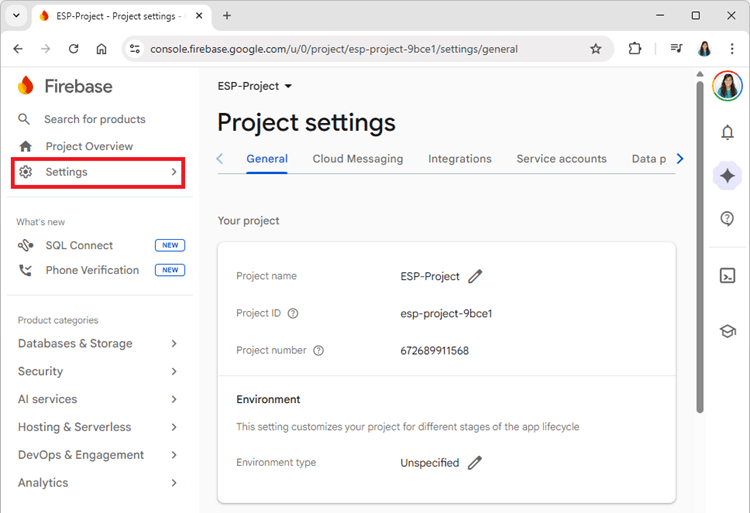
Task: Click the browser address bar URL
Action: click(334, 49)
